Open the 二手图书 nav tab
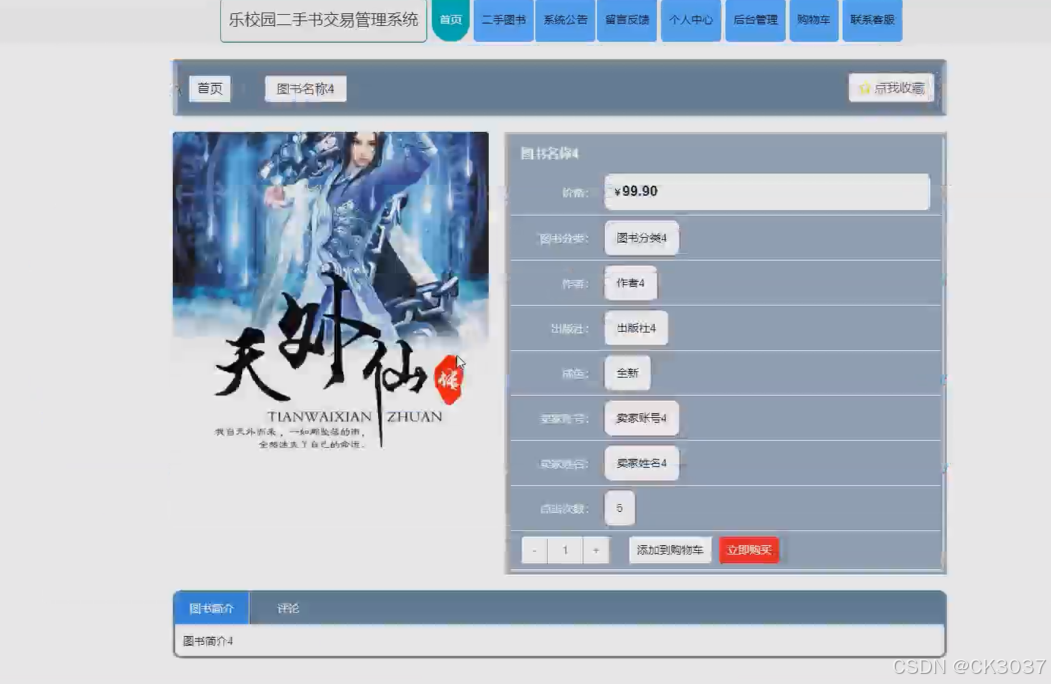1051x684 pixels. 503,20
